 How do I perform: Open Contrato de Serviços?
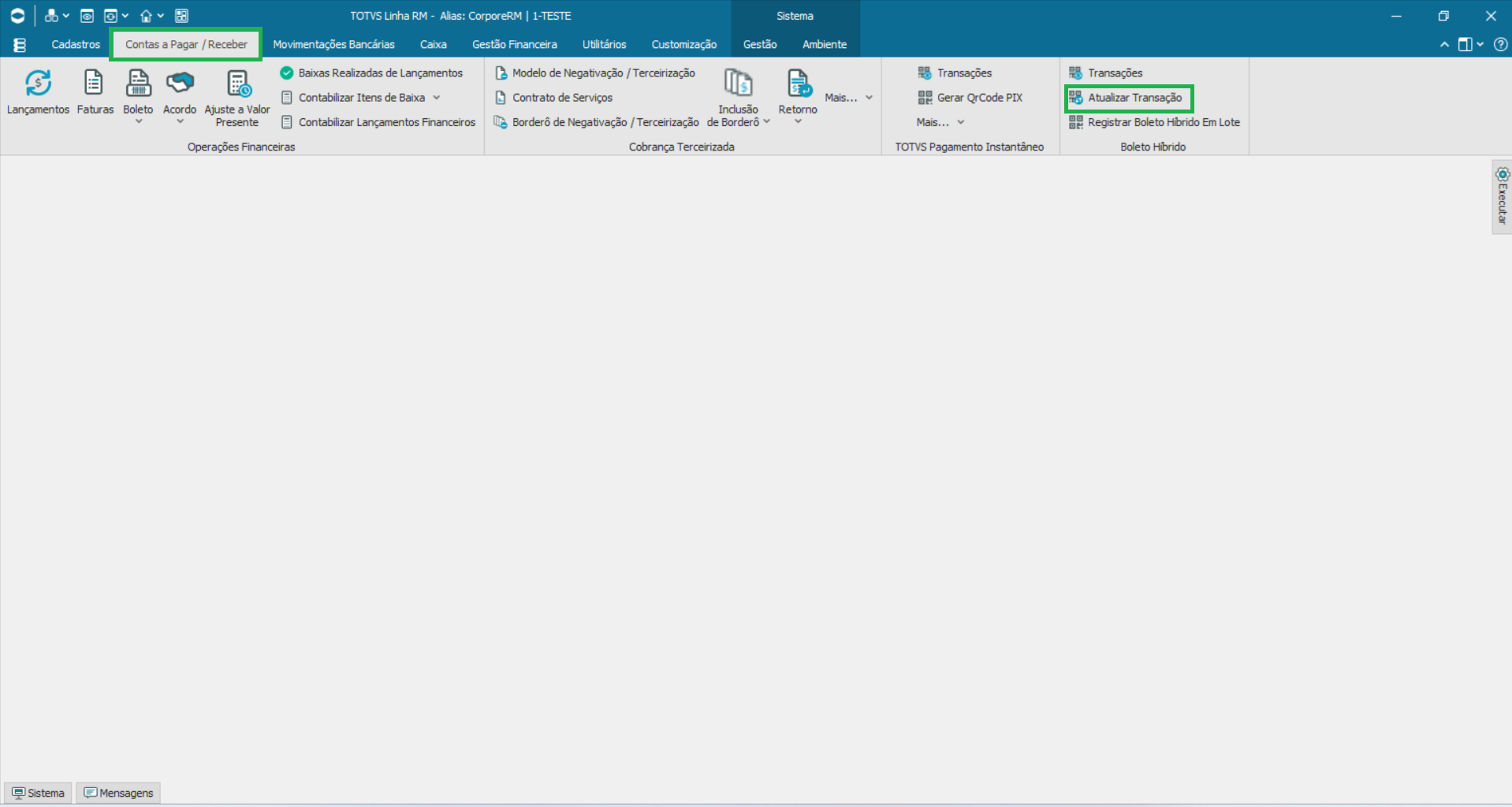click(x=553, y=98)
